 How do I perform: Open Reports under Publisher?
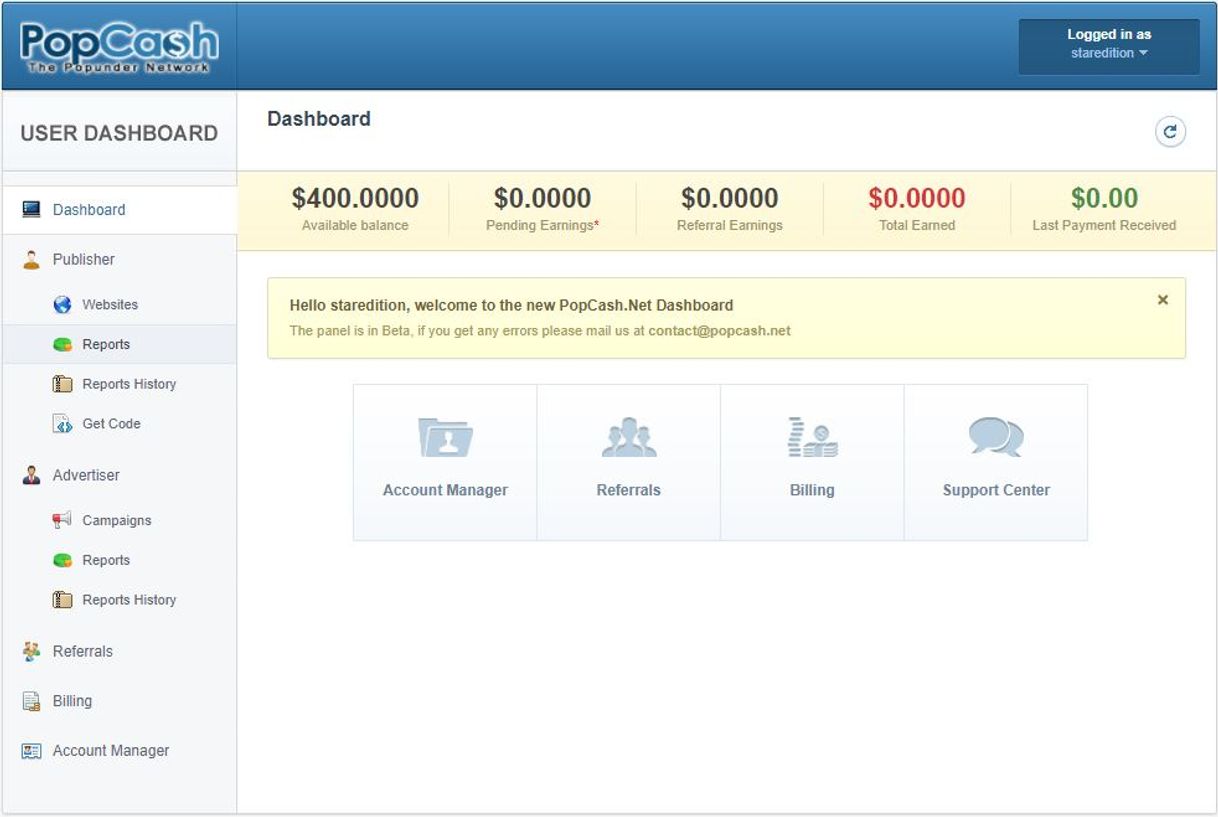click(x=106, y=345)
